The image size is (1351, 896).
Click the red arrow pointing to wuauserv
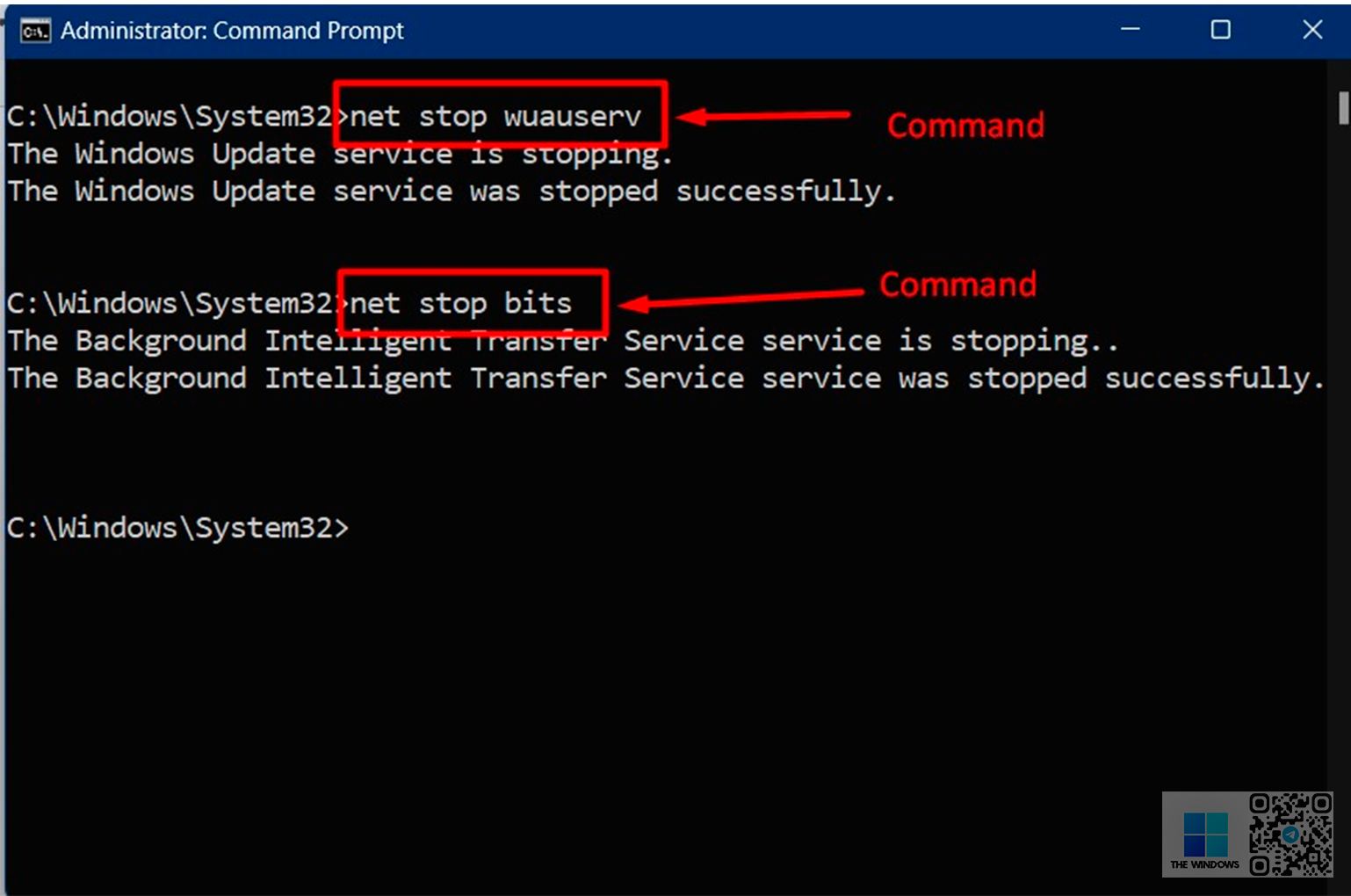click(762, 115)
